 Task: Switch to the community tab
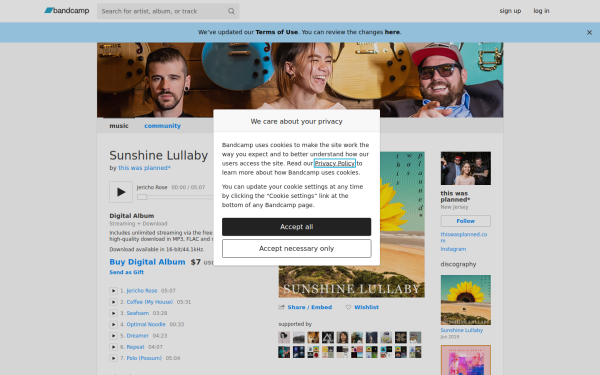coord(162,126)
